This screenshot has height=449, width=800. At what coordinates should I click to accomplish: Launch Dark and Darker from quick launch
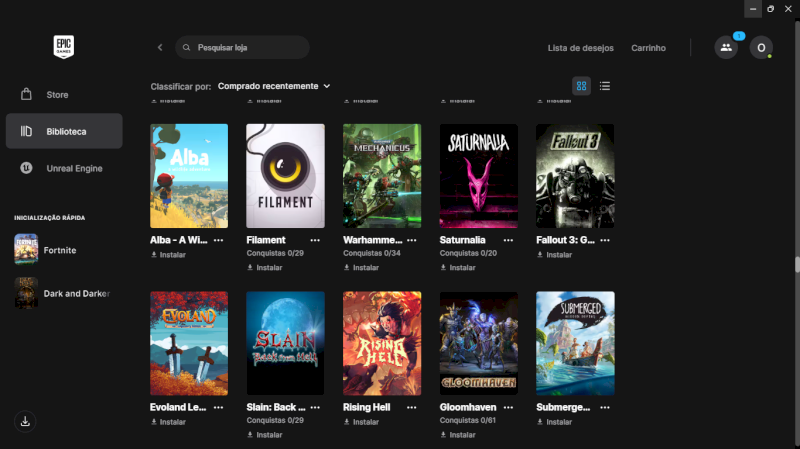[x=64, y=293]
